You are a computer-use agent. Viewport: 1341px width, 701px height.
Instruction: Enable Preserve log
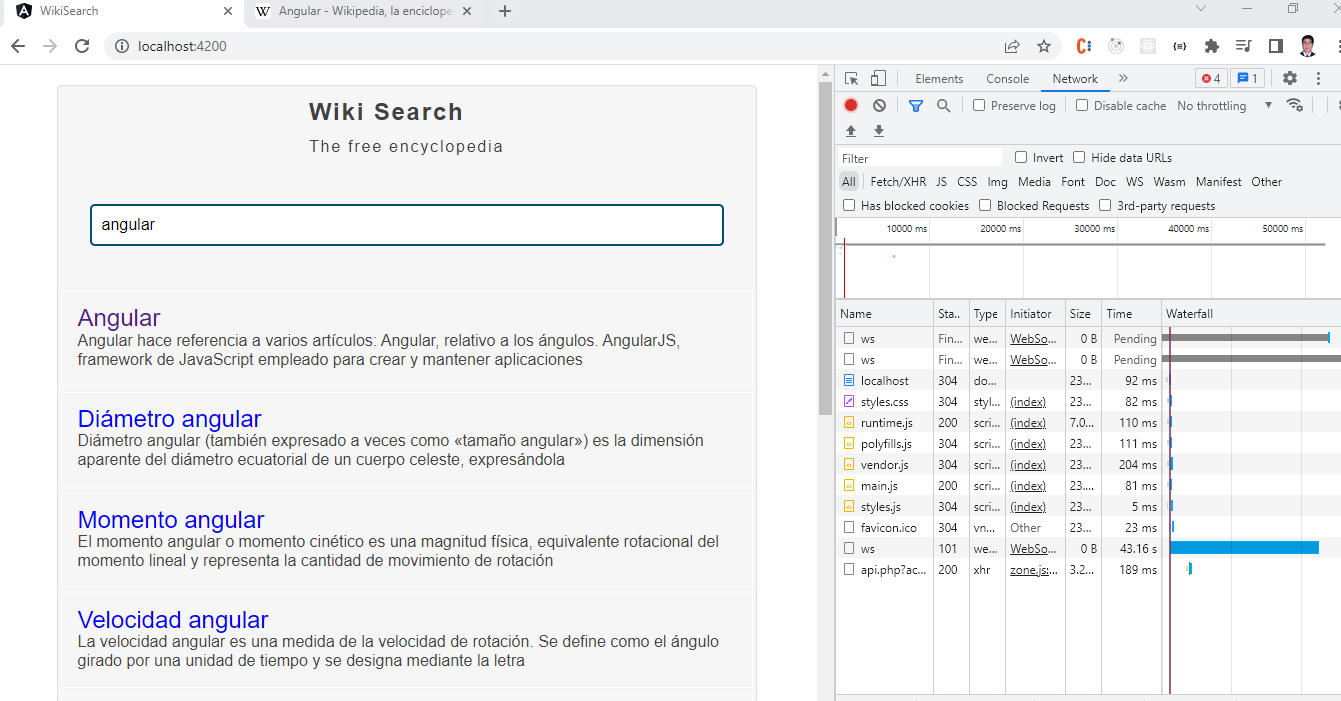(977, 105)
